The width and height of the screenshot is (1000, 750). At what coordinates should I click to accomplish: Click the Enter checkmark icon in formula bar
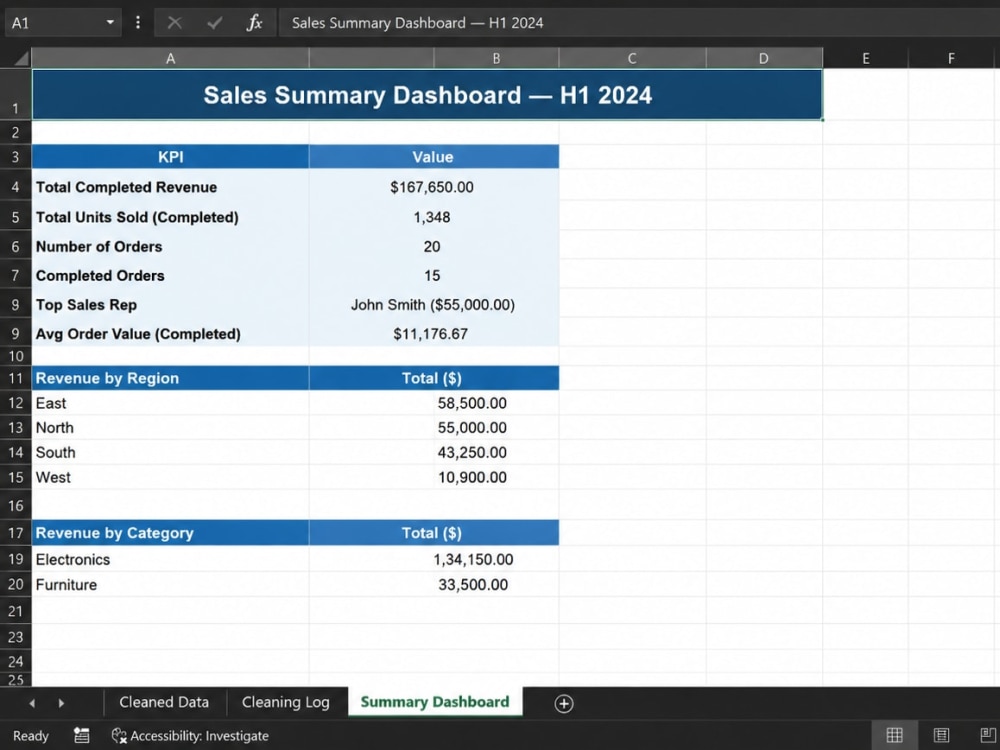tap(214, 23)
